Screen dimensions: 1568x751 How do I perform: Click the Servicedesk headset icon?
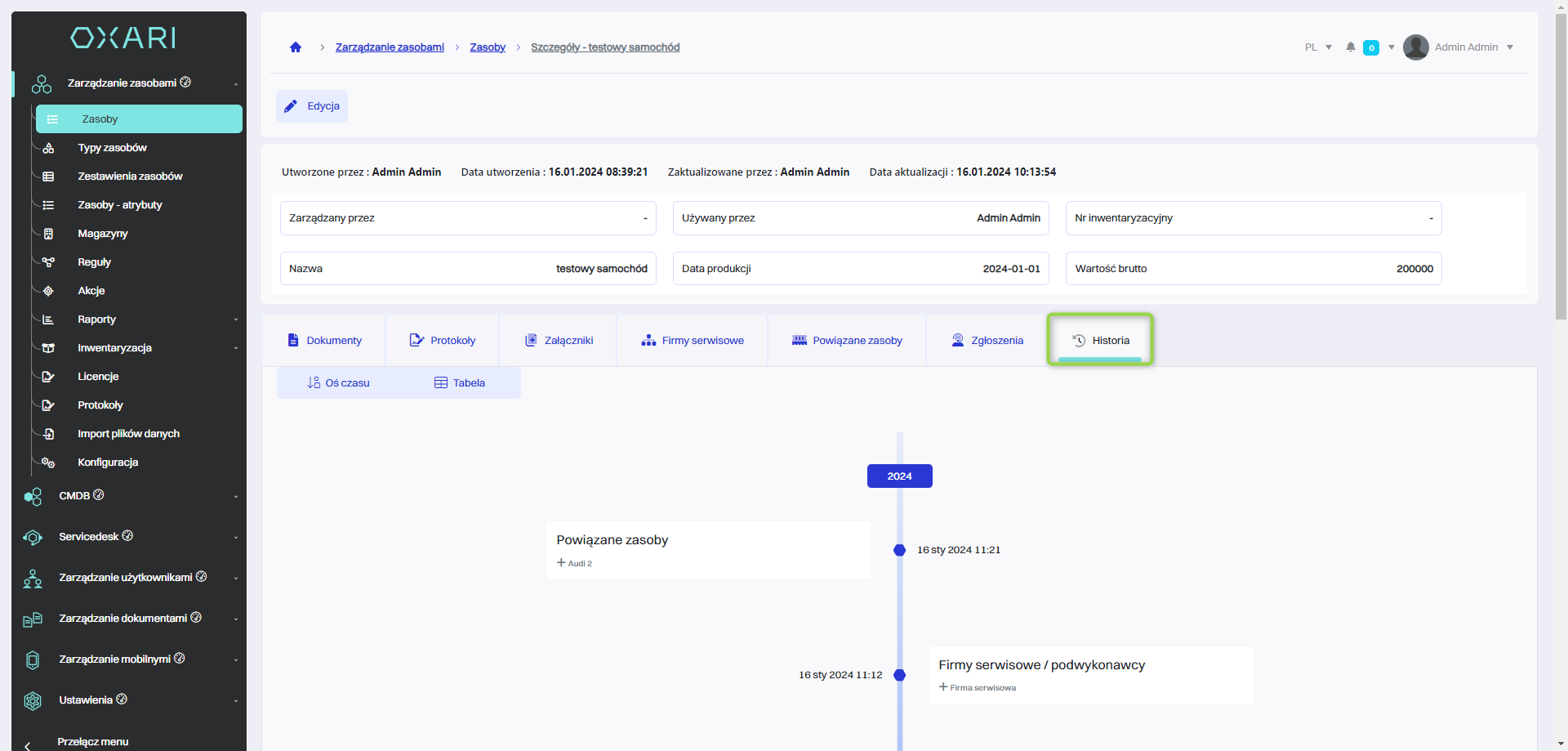(33, 537)
